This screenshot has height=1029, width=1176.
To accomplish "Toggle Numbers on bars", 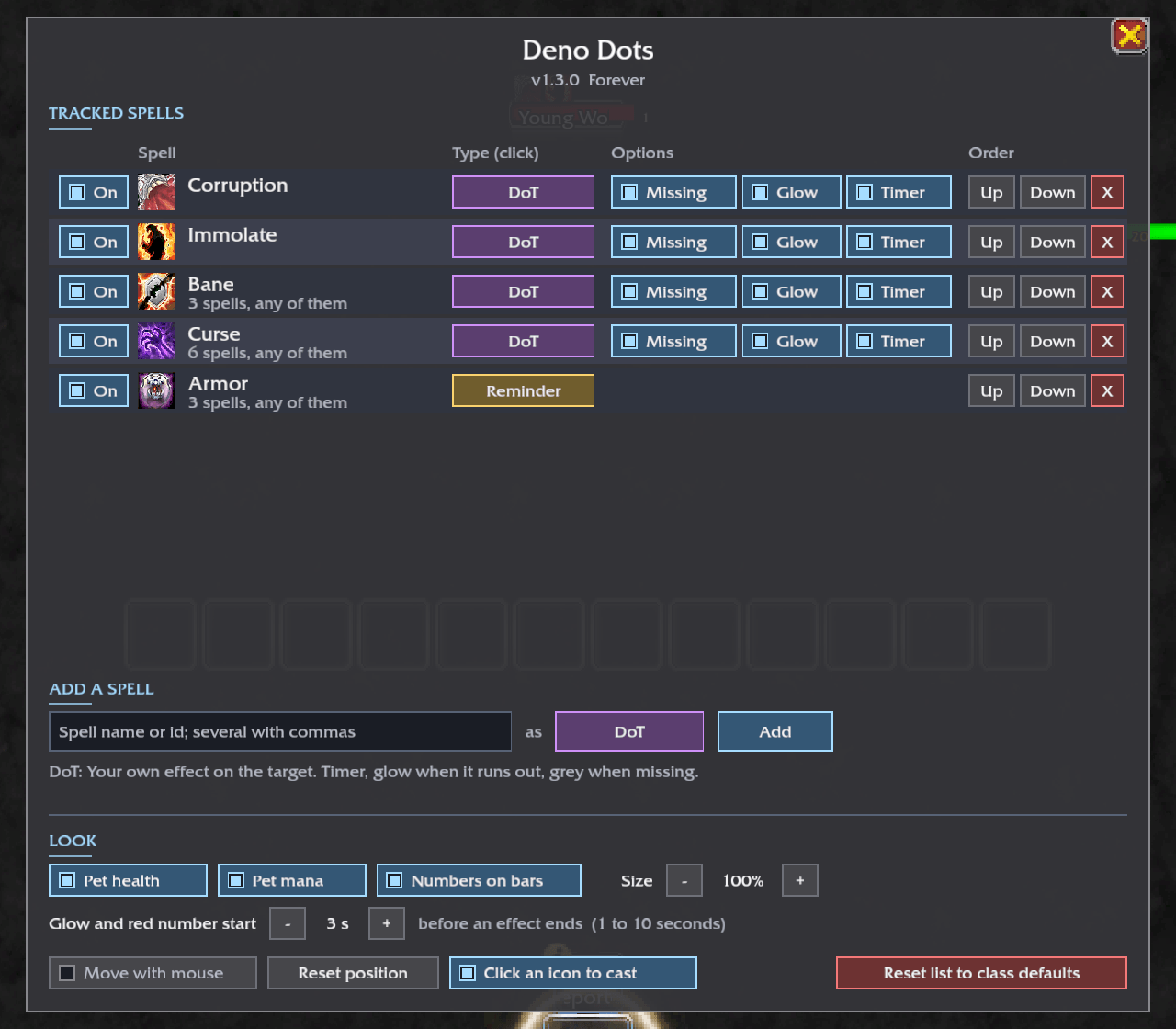I will click(x=479, y=880).
